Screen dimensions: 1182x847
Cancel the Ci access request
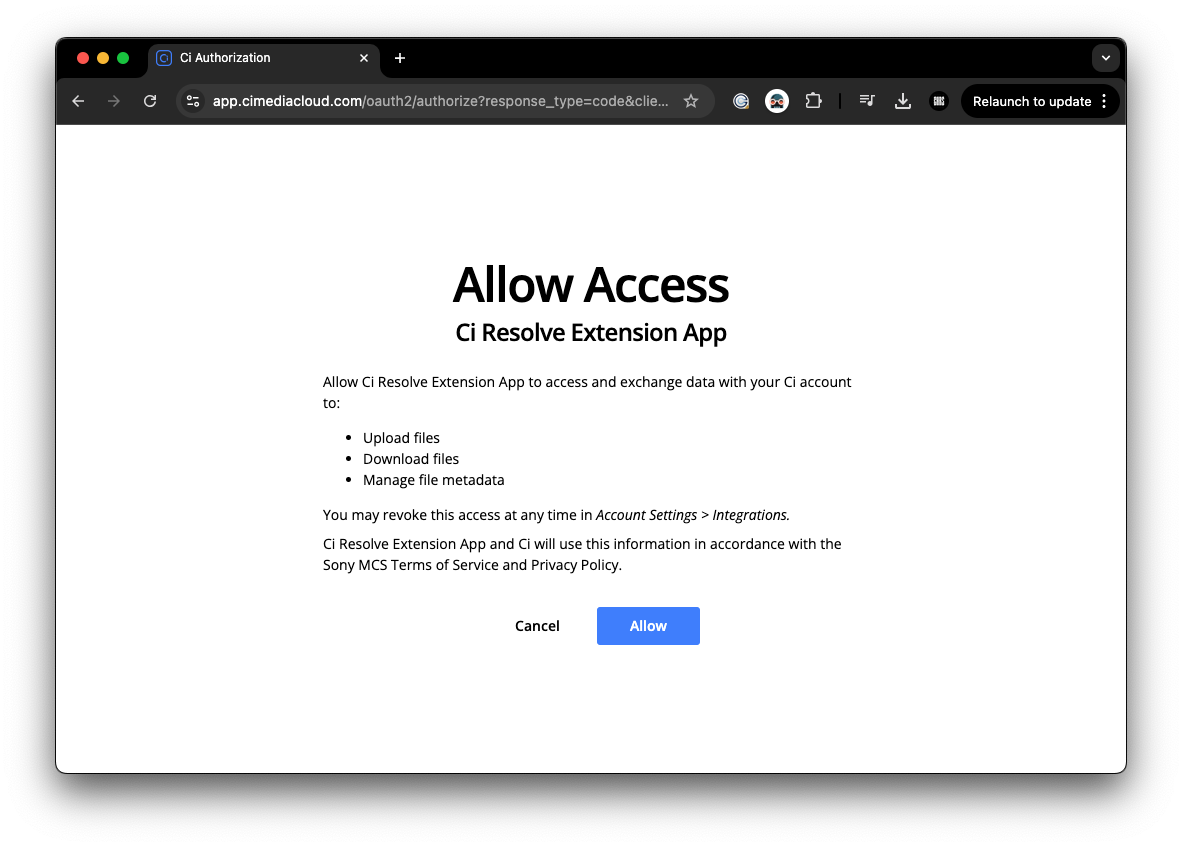point(537,625)
